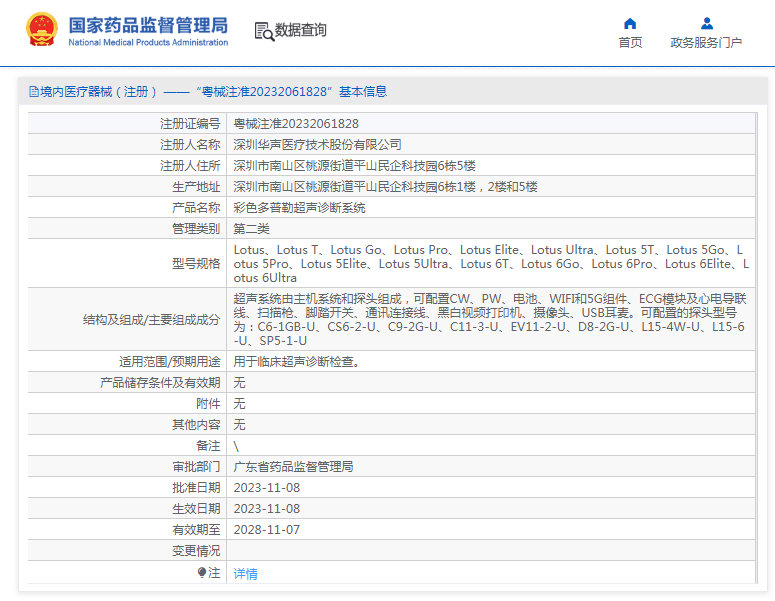Click the 用于临床超声诊断检查 value
Viewport: 775px width, 601px height.
click(x=297, y=361)
